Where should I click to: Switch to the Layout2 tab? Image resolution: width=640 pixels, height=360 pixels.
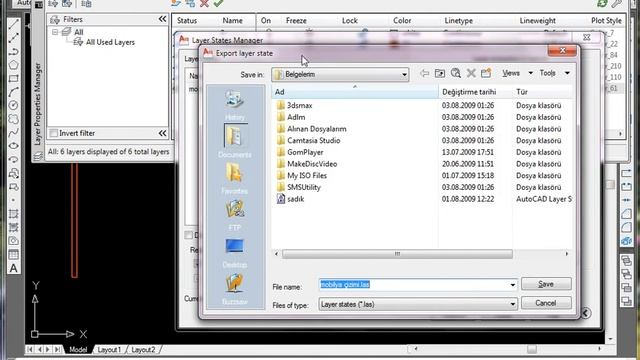pos(143,350)
